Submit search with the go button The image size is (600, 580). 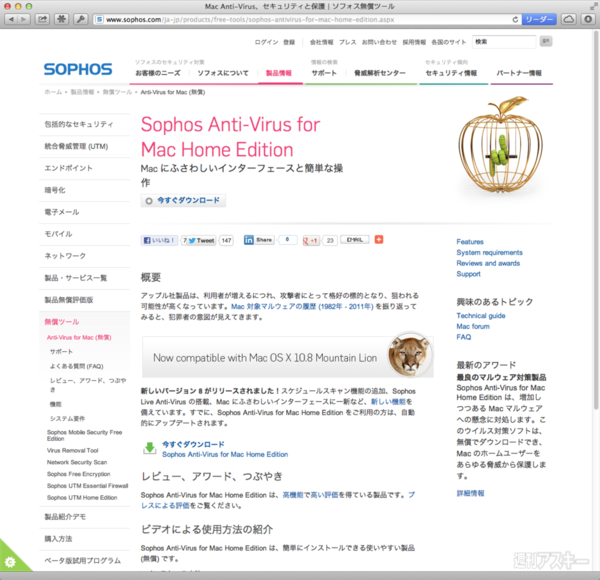click(x=546, y=41)
